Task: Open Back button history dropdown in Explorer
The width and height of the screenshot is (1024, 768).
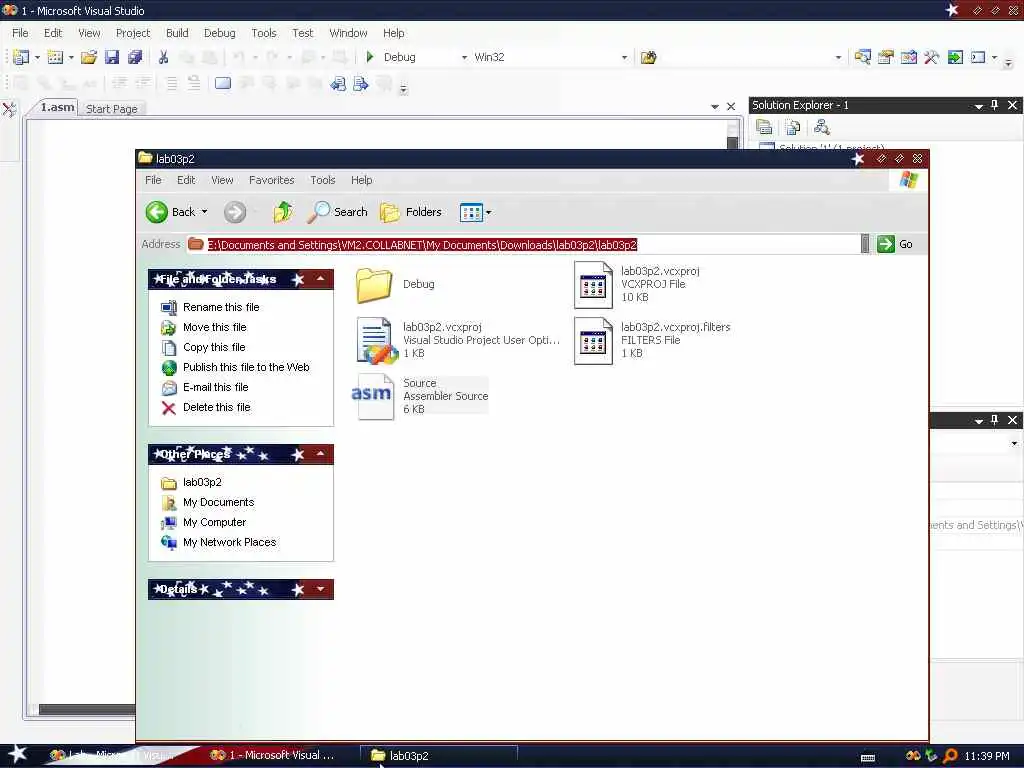Action: click(x=204, y=212)
